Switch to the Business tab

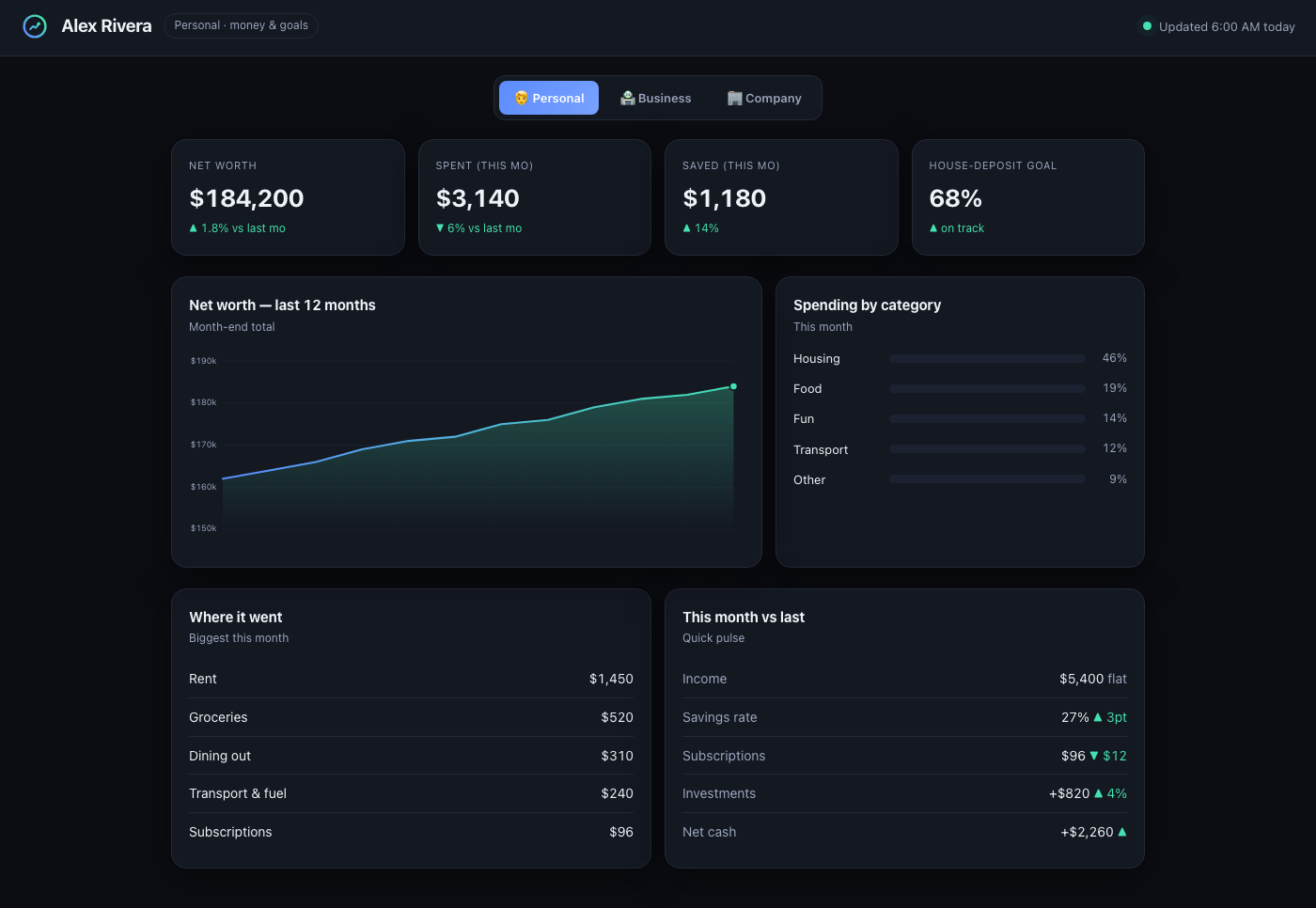(655, 98)
